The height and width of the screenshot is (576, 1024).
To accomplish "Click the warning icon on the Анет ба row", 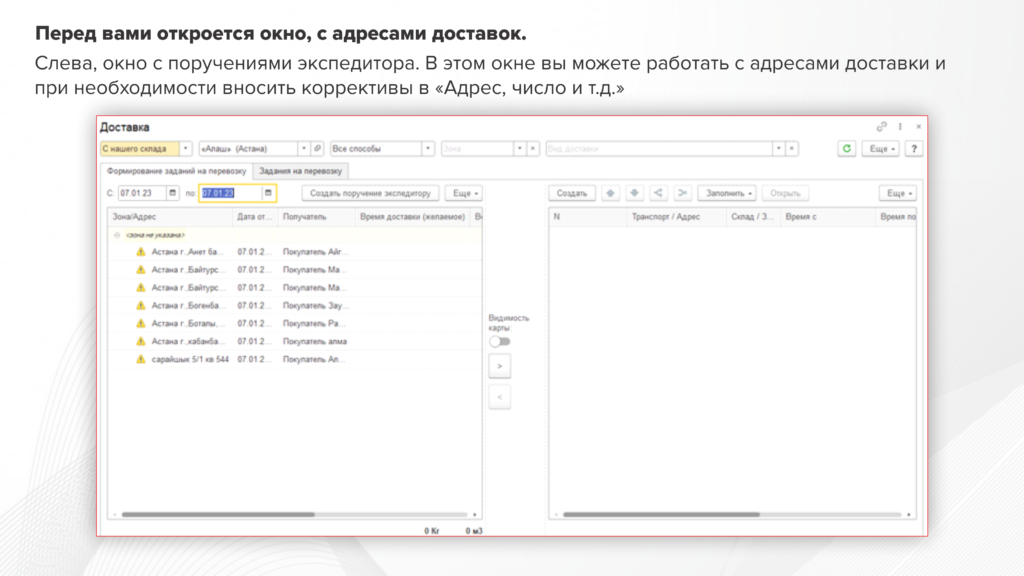I will (x=140, y=251).
